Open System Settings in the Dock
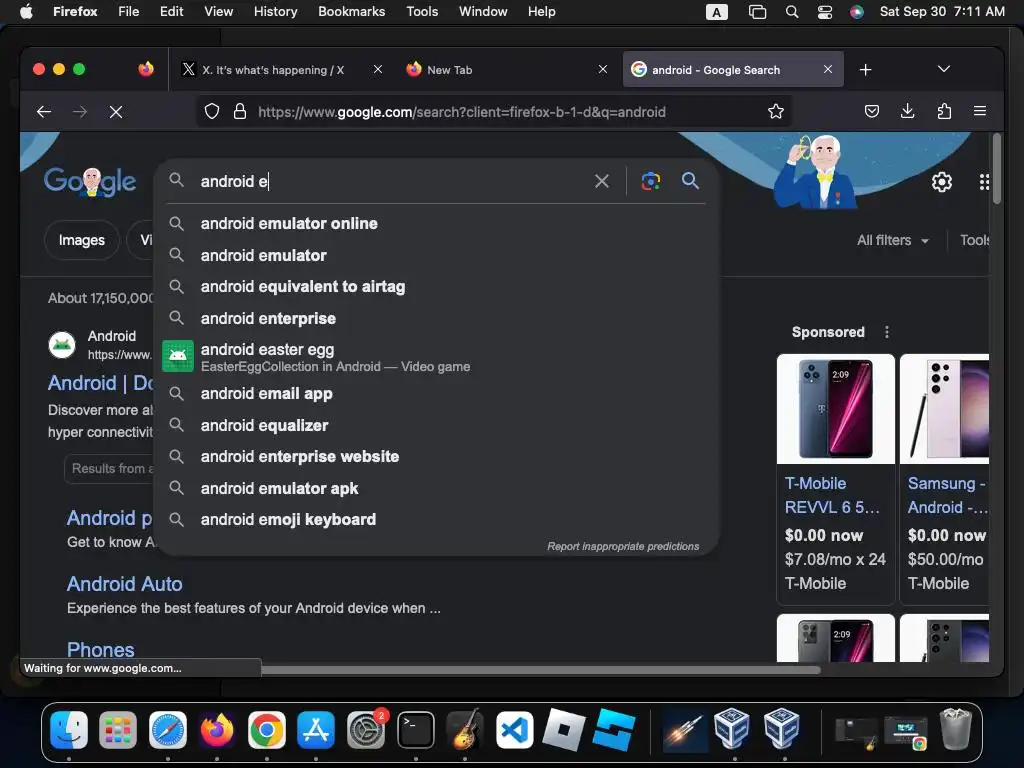Viewport: 1024px width, 768px height. [366, 729]
